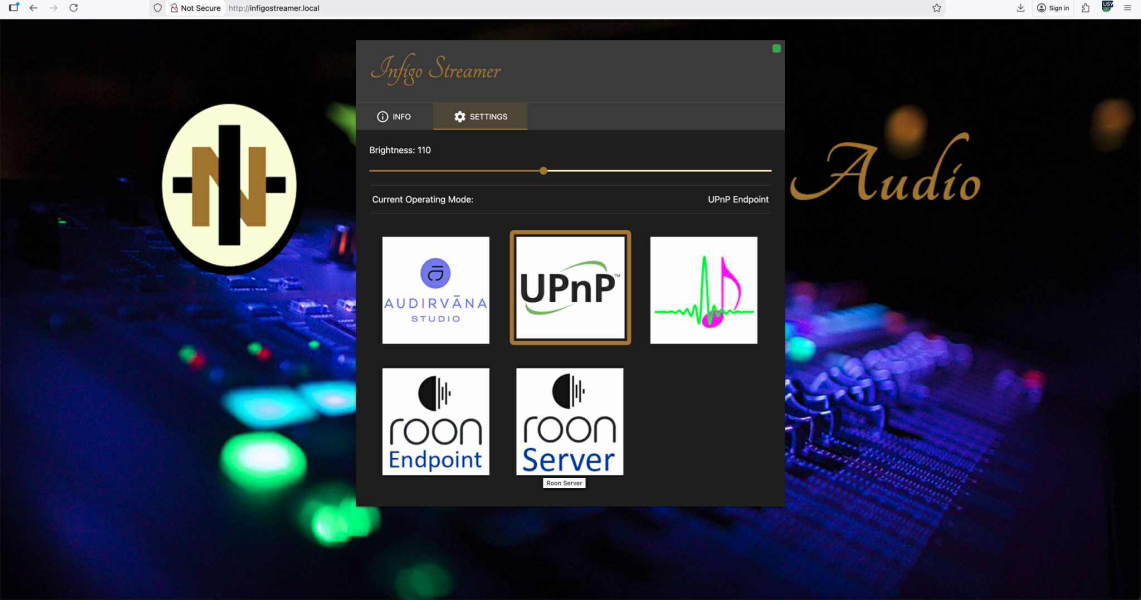Viewport: 1141px width, 600px height.
Task: Click the infigostreamer.local address bar
Action: point(500,8)
